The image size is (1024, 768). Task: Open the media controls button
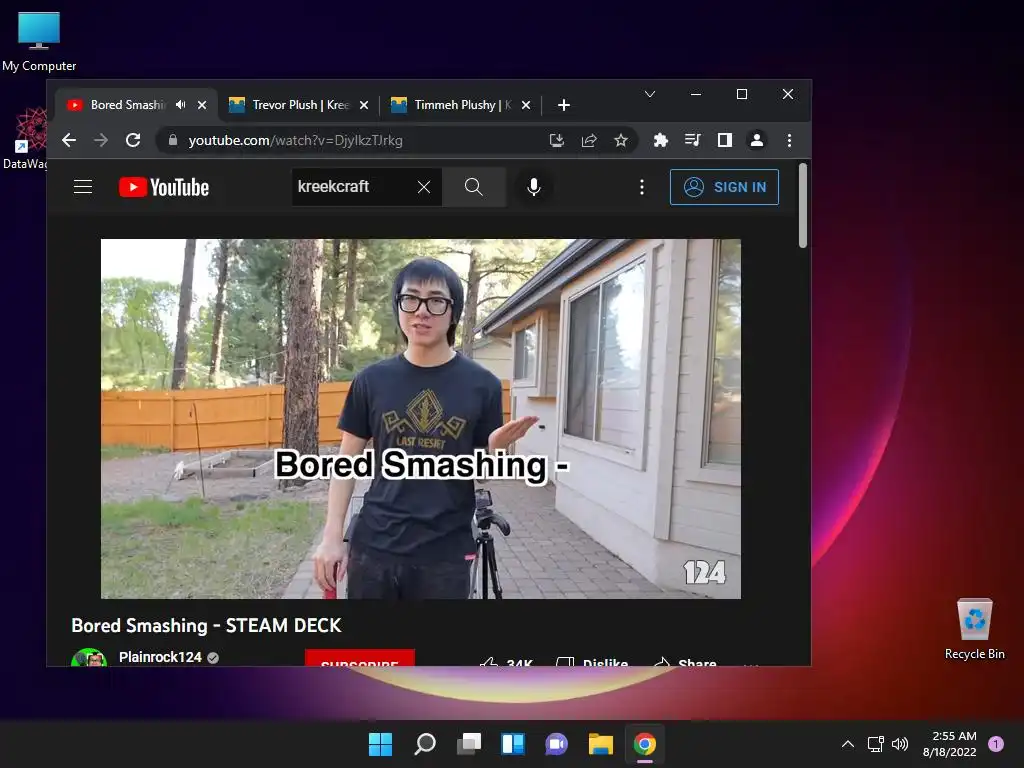693,140
